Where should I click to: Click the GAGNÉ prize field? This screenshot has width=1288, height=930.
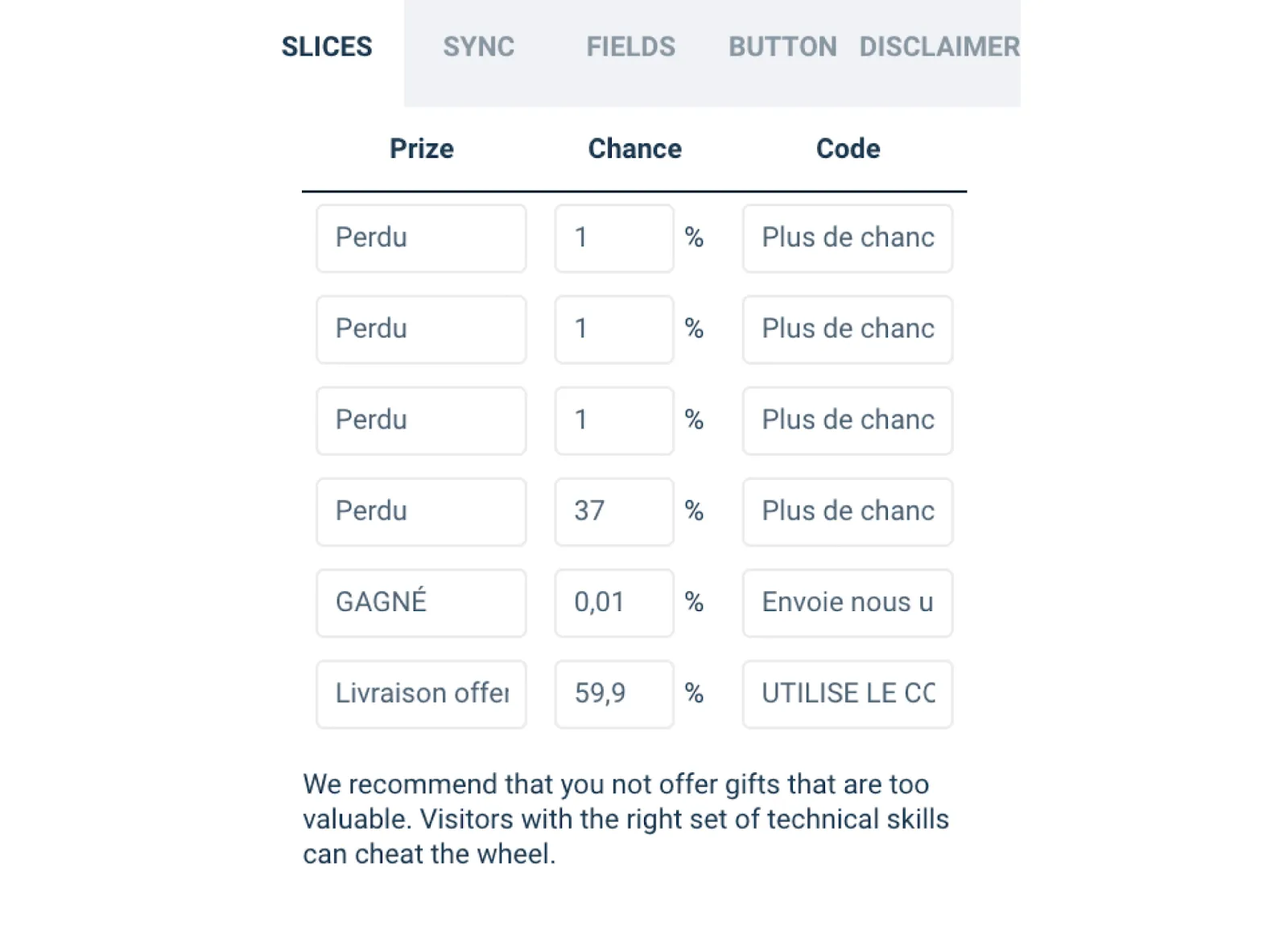click(x=421, y=602)
